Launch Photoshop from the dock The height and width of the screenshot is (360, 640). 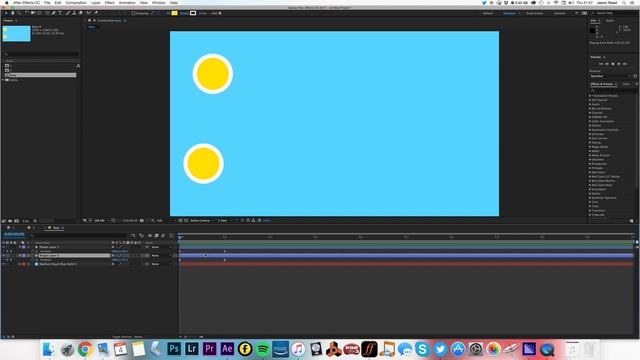(x=174, y=349)
